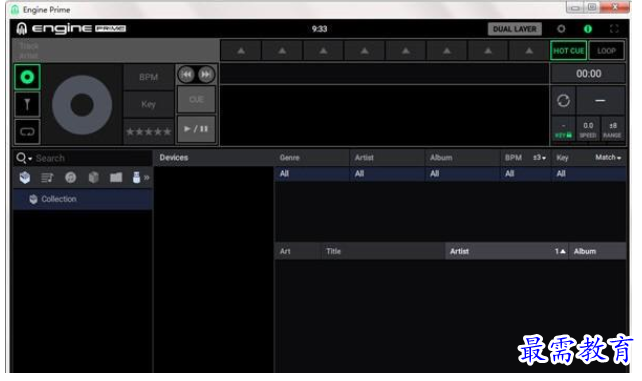The width and height of the screenshot is (642, 381).
Task: Sort track list by Album column
Action: (597, 251)
